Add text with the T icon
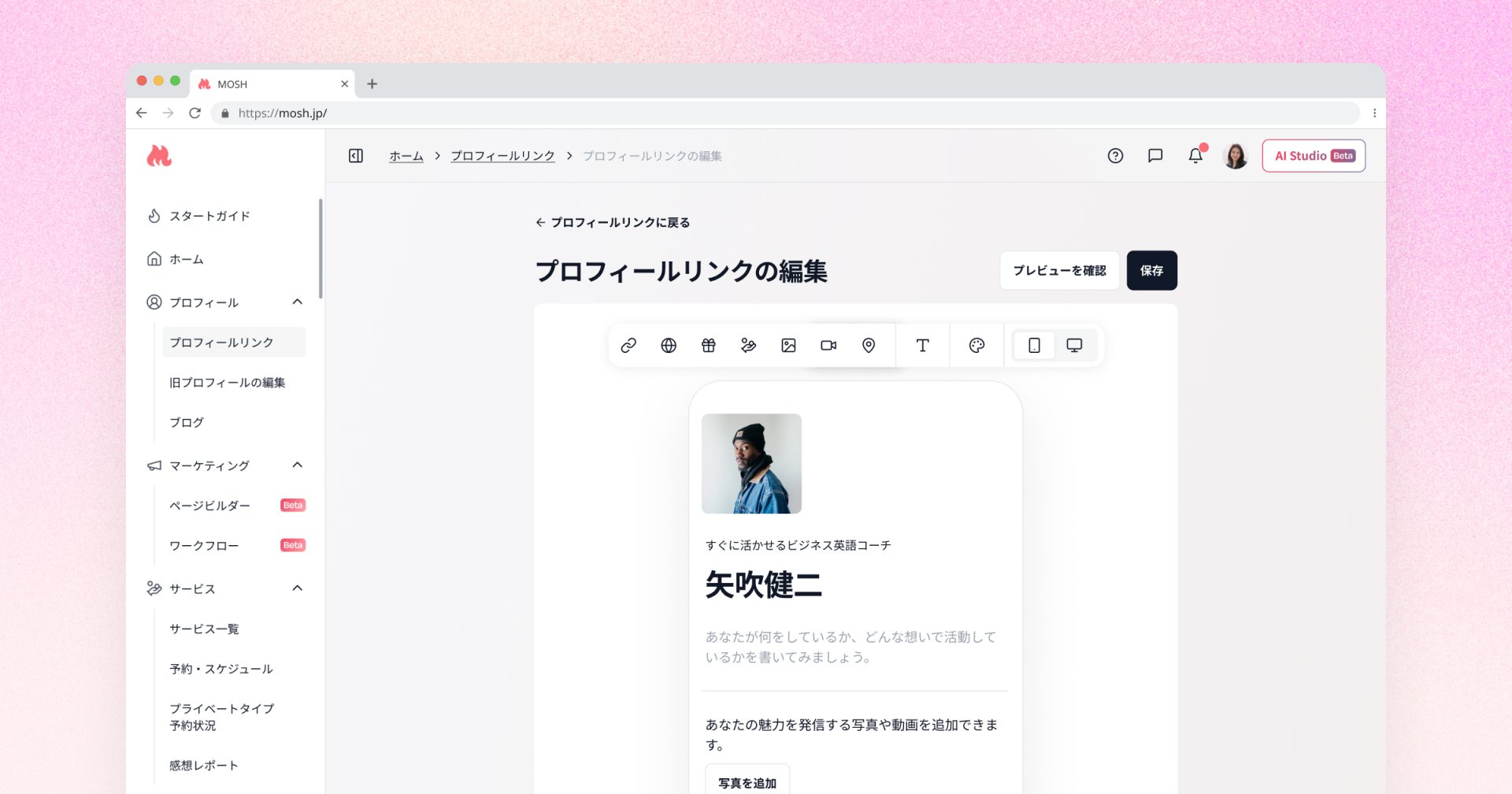The height and width of the screenshot is (794, 1512). click(x=922, y=345)
